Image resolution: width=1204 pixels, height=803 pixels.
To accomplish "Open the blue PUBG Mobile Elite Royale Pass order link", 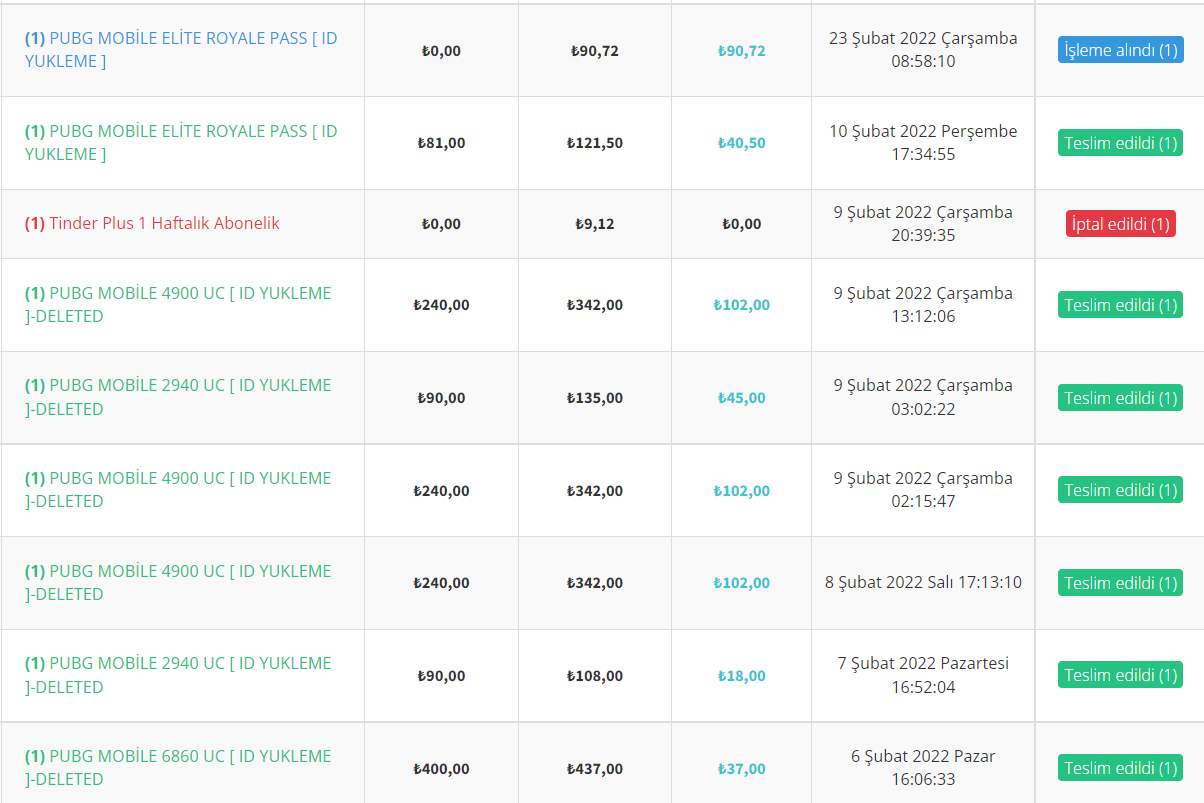I will point(181,50).
